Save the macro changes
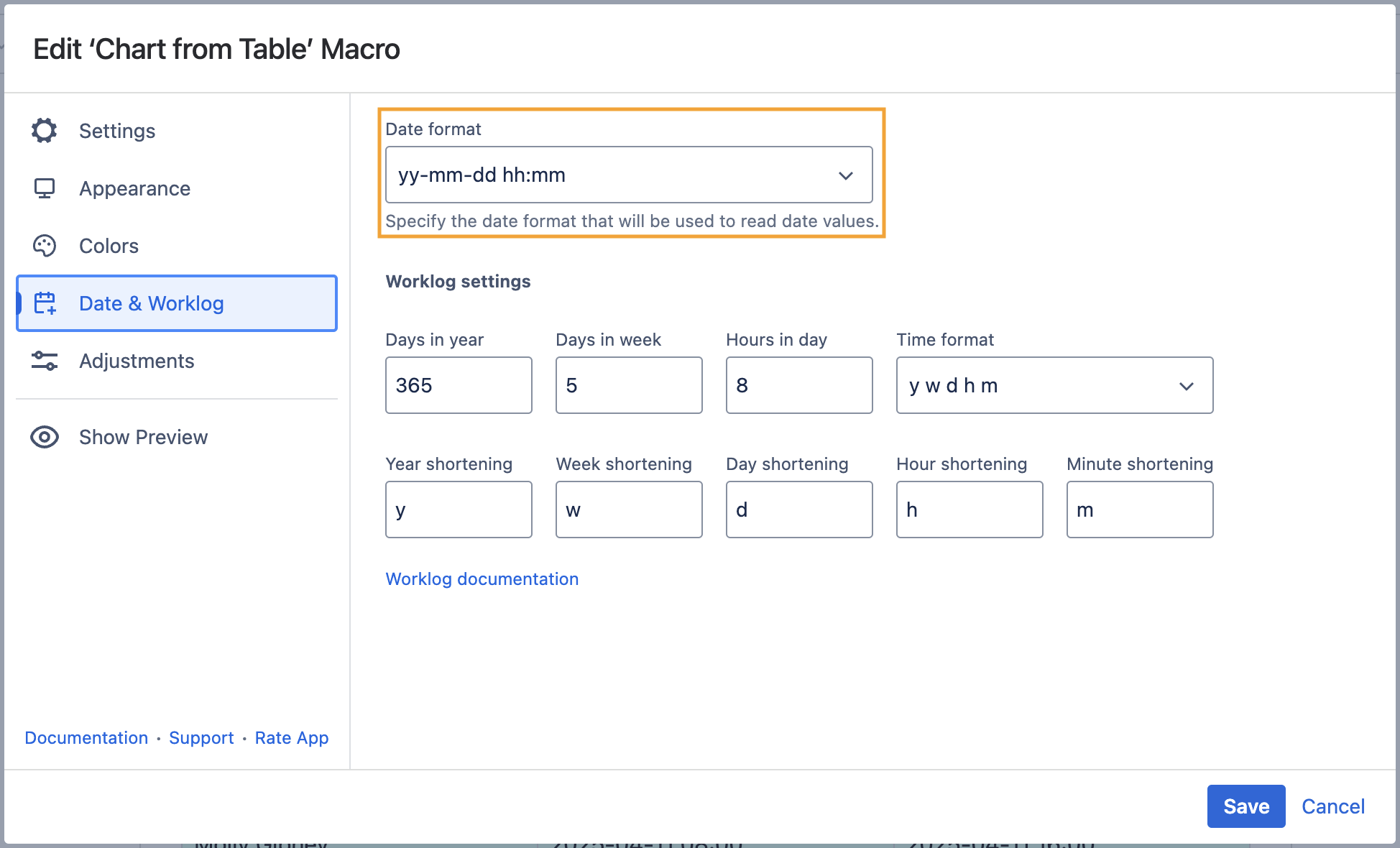1400x848 pixels. click(x=1245, y=806)
